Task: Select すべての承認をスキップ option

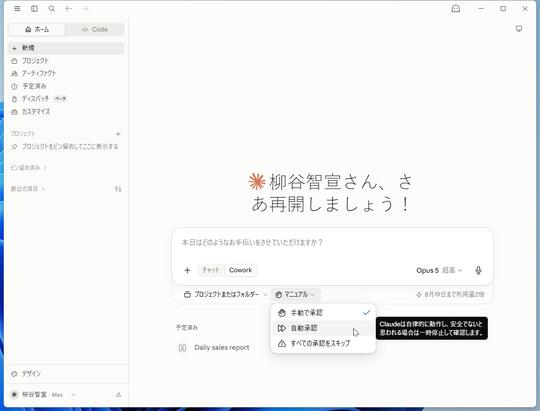Action: click(x=323, y=343)
